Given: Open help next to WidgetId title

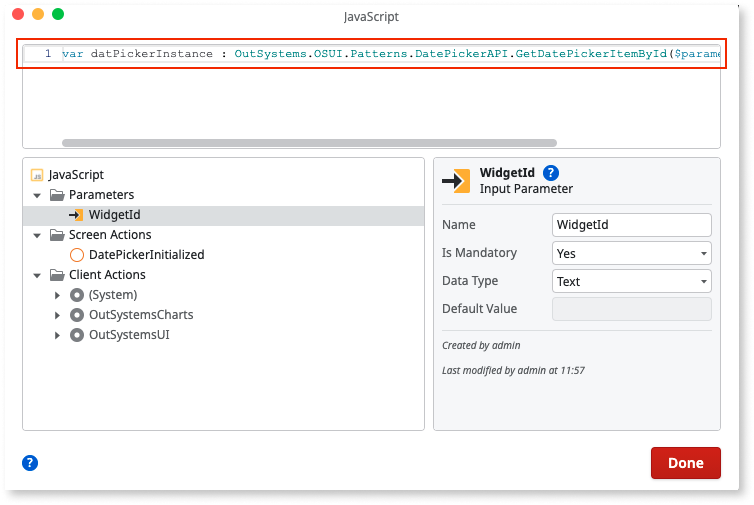Looking at the screenshot, I should click(550, 173).
